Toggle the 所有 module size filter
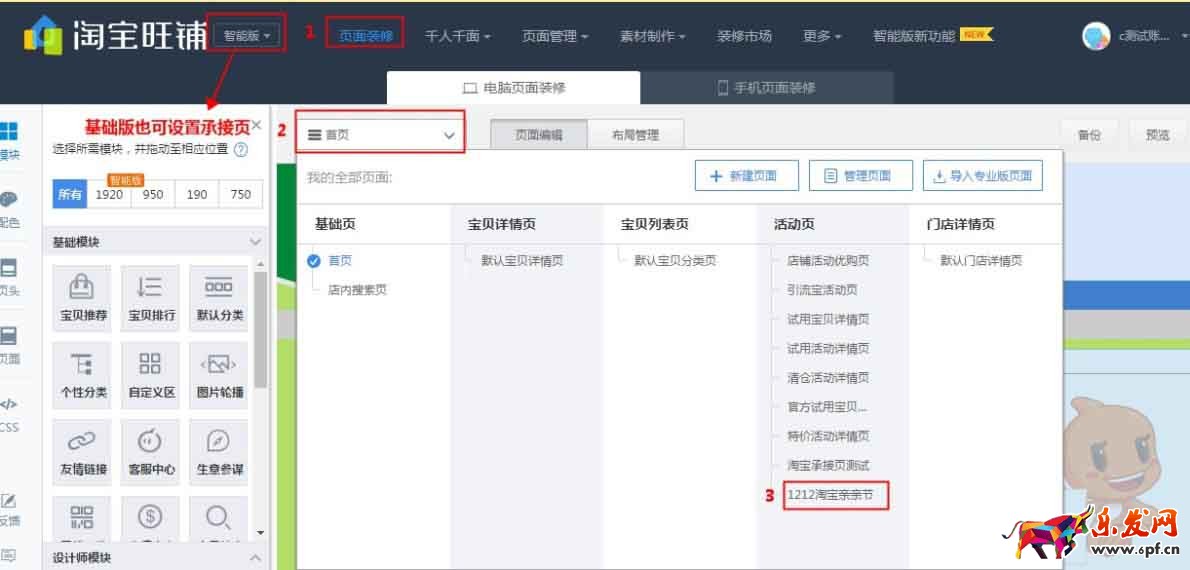 (x=70, y=195)
